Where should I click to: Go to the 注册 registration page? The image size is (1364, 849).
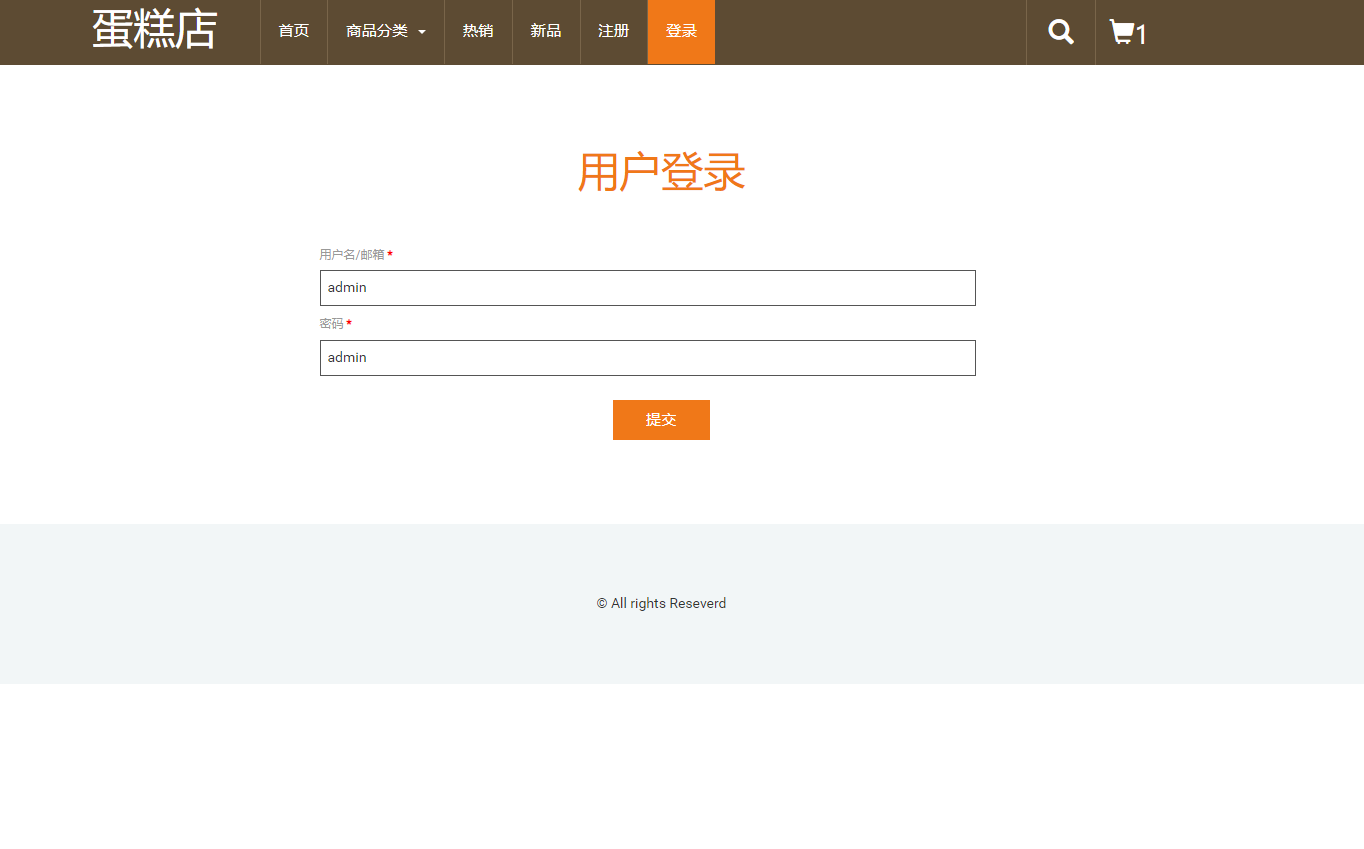[x=613, y=31]
